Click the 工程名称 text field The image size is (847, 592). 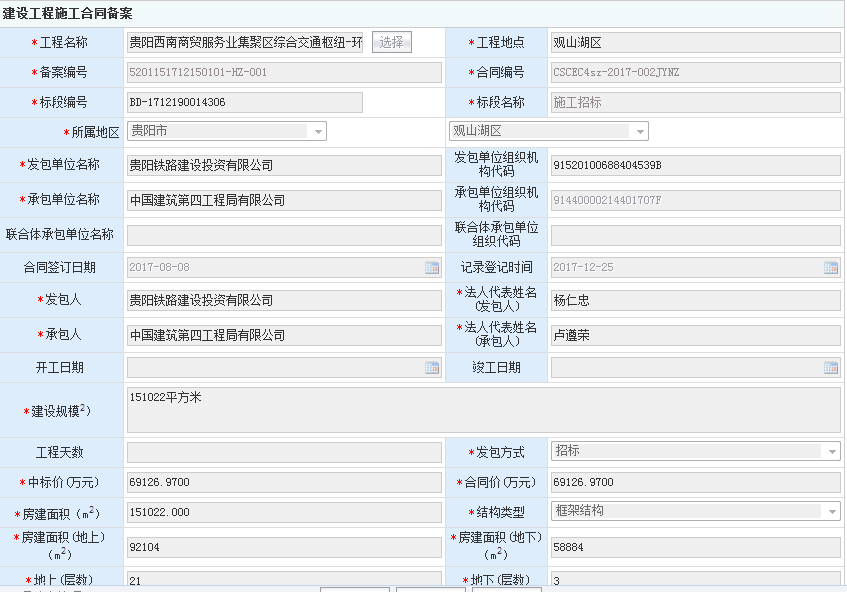tap(247, 42)
